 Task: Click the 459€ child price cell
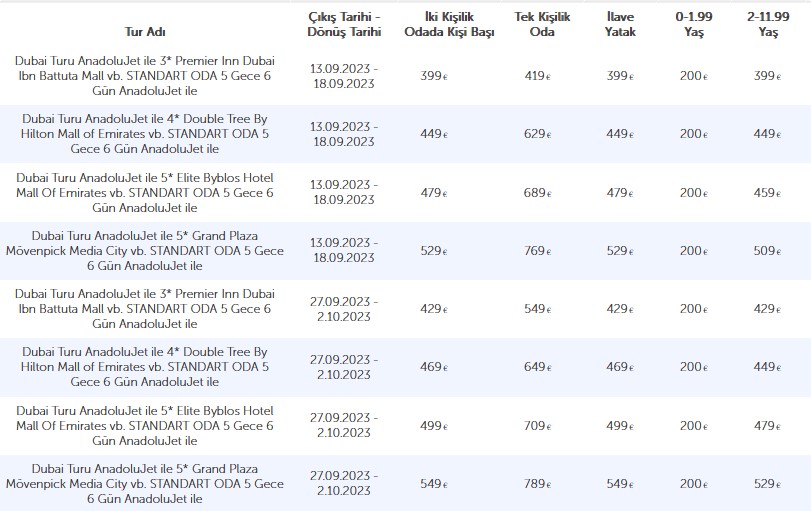[x=766, y=192]
